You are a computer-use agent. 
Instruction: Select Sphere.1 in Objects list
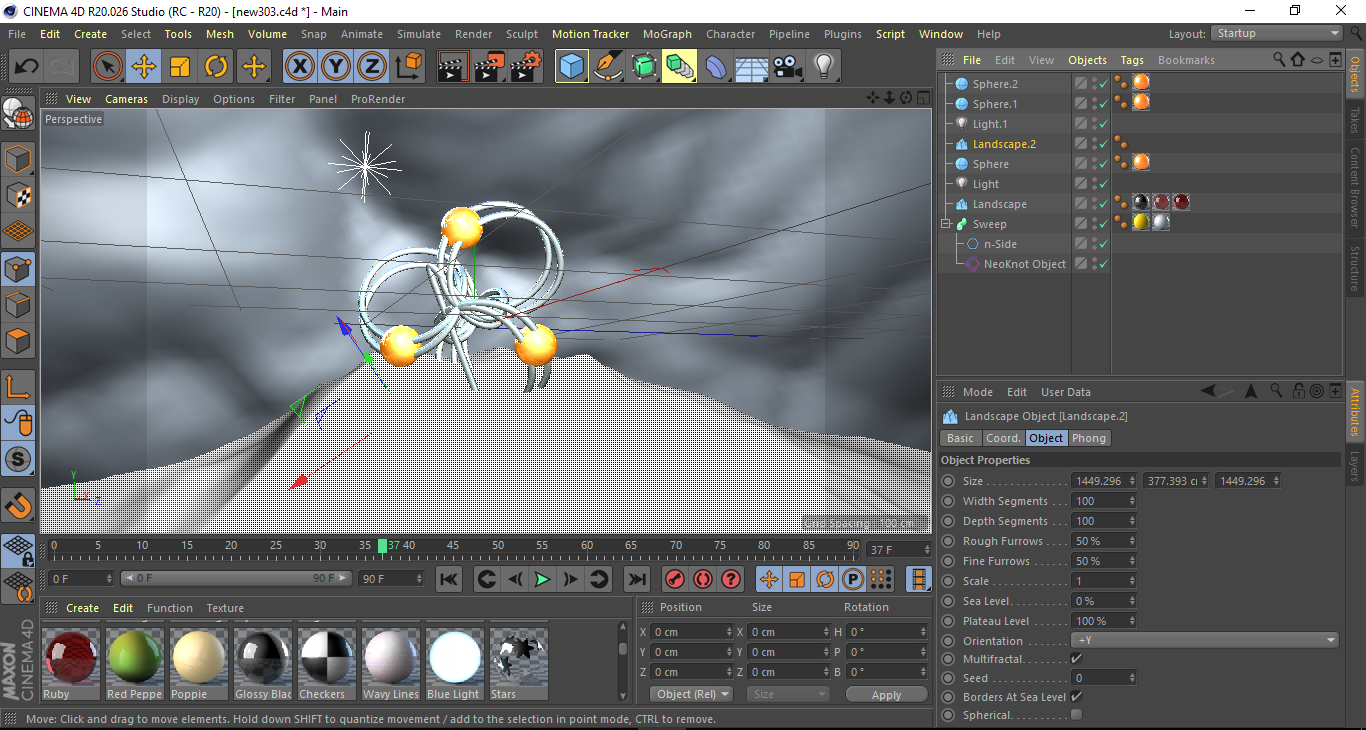point(995,104)
